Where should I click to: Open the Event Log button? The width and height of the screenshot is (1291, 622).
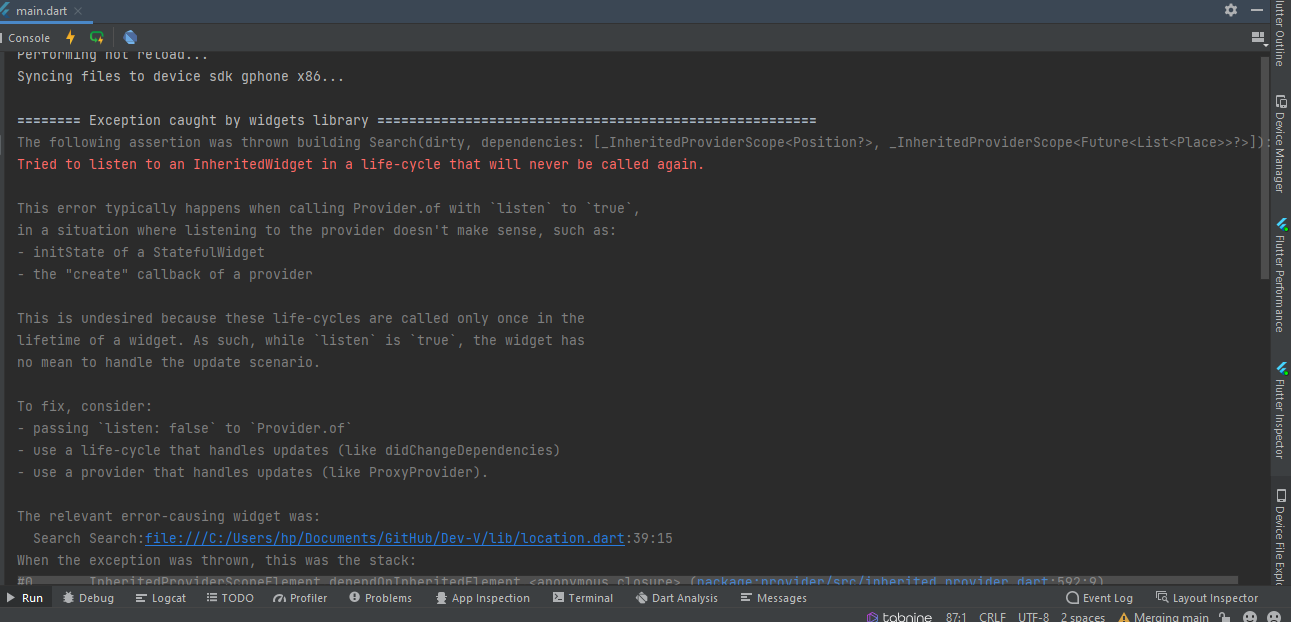[1099, 598]
